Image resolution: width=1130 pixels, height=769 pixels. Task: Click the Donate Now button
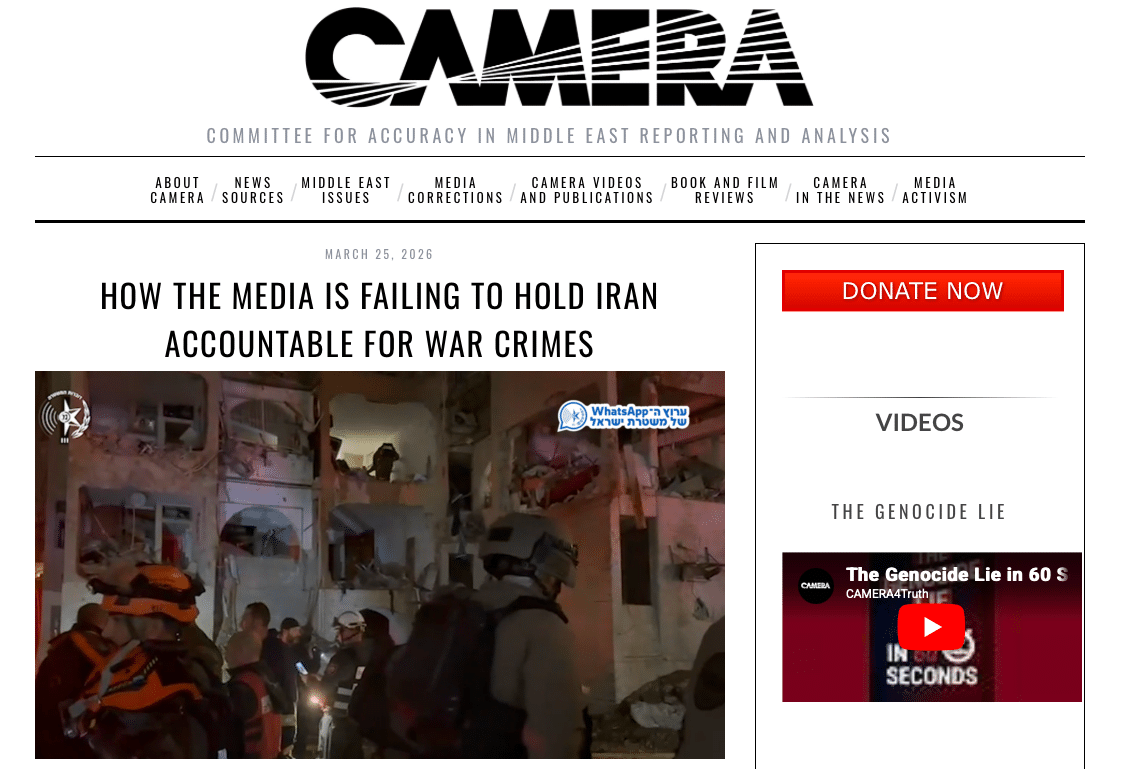922,290
